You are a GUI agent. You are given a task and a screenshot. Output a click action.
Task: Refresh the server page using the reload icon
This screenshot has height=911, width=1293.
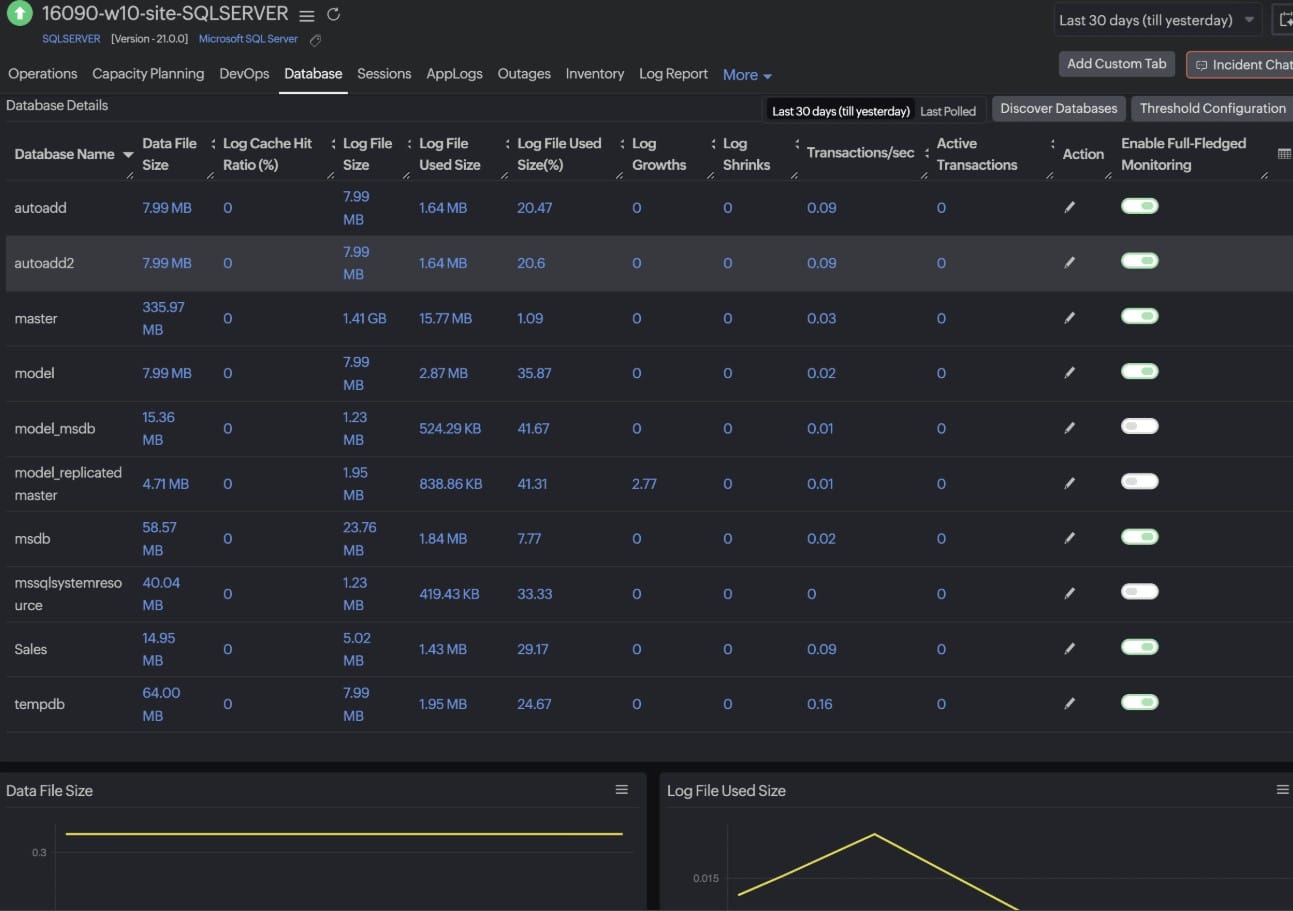333,14
